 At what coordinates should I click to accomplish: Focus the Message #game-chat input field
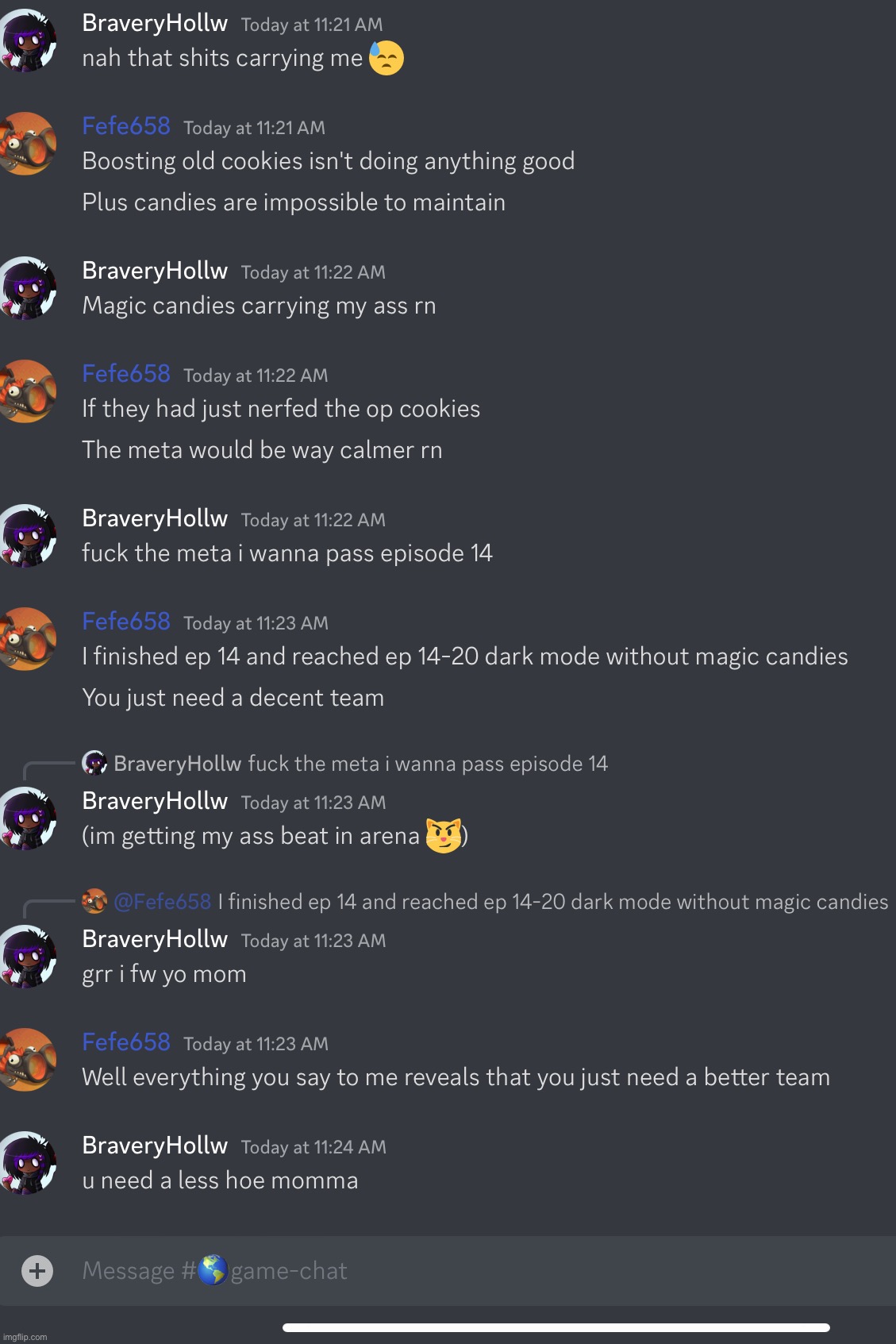pos(476,1270)
